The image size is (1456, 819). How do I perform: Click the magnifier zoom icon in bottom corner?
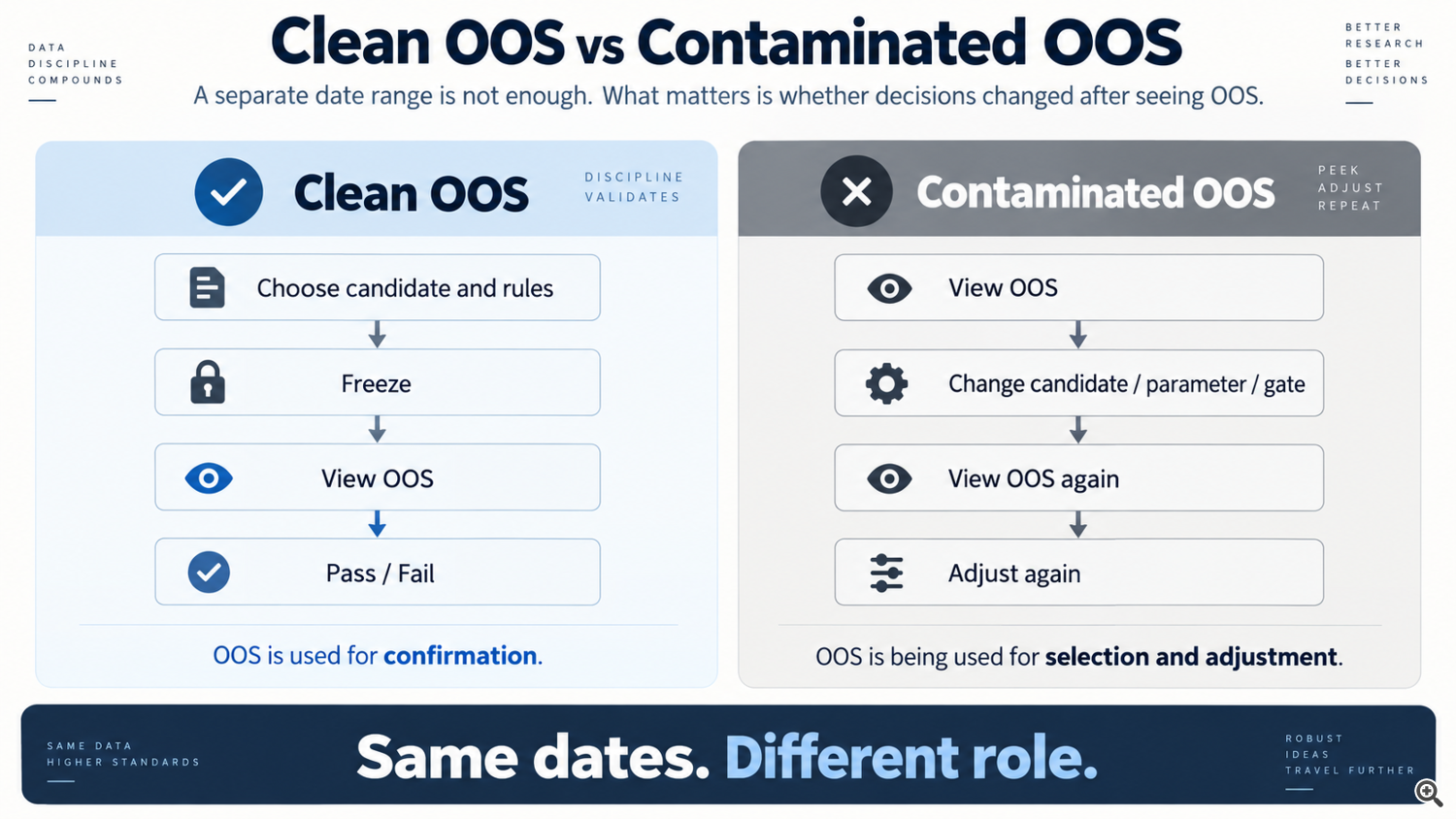pos(1429,793)
